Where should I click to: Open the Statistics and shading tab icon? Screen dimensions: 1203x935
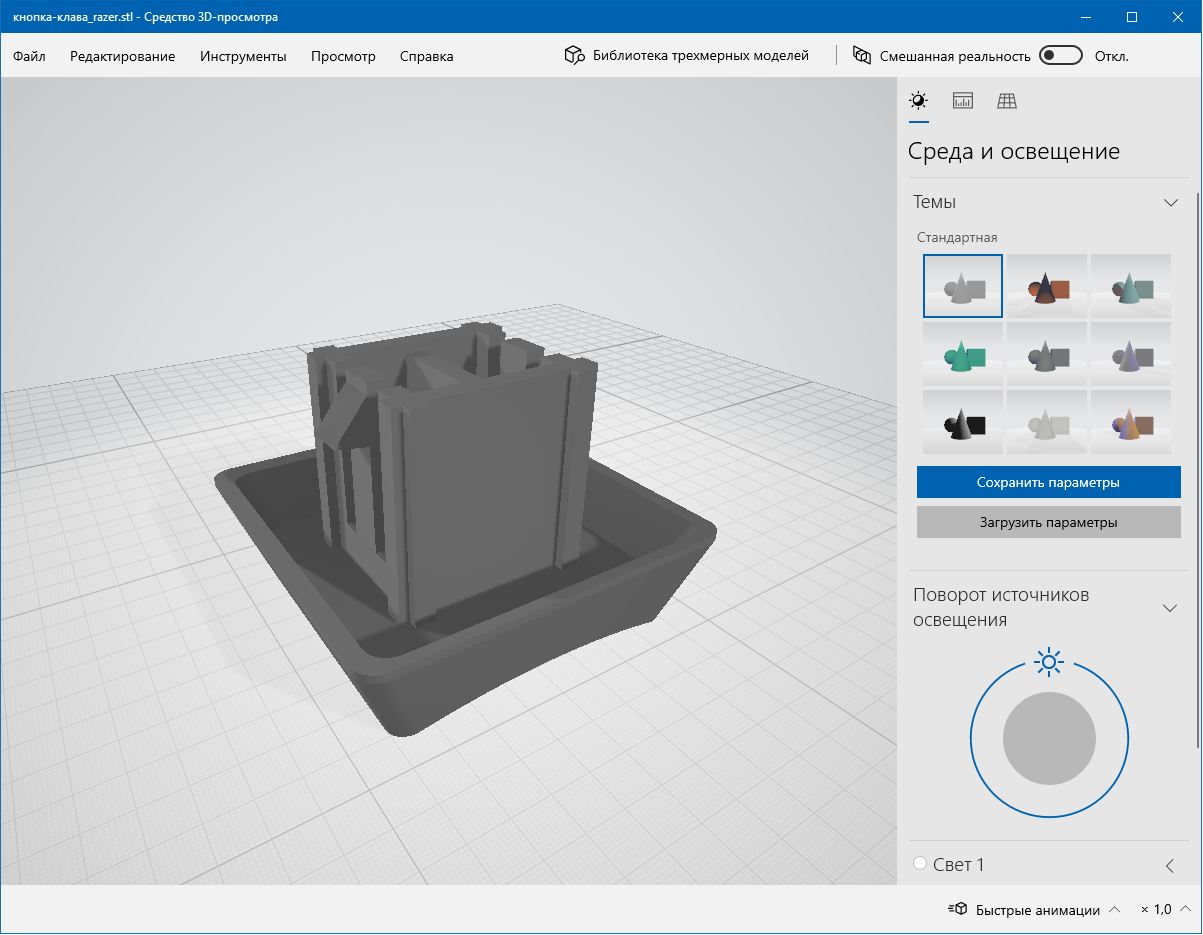tap(962, 101)
